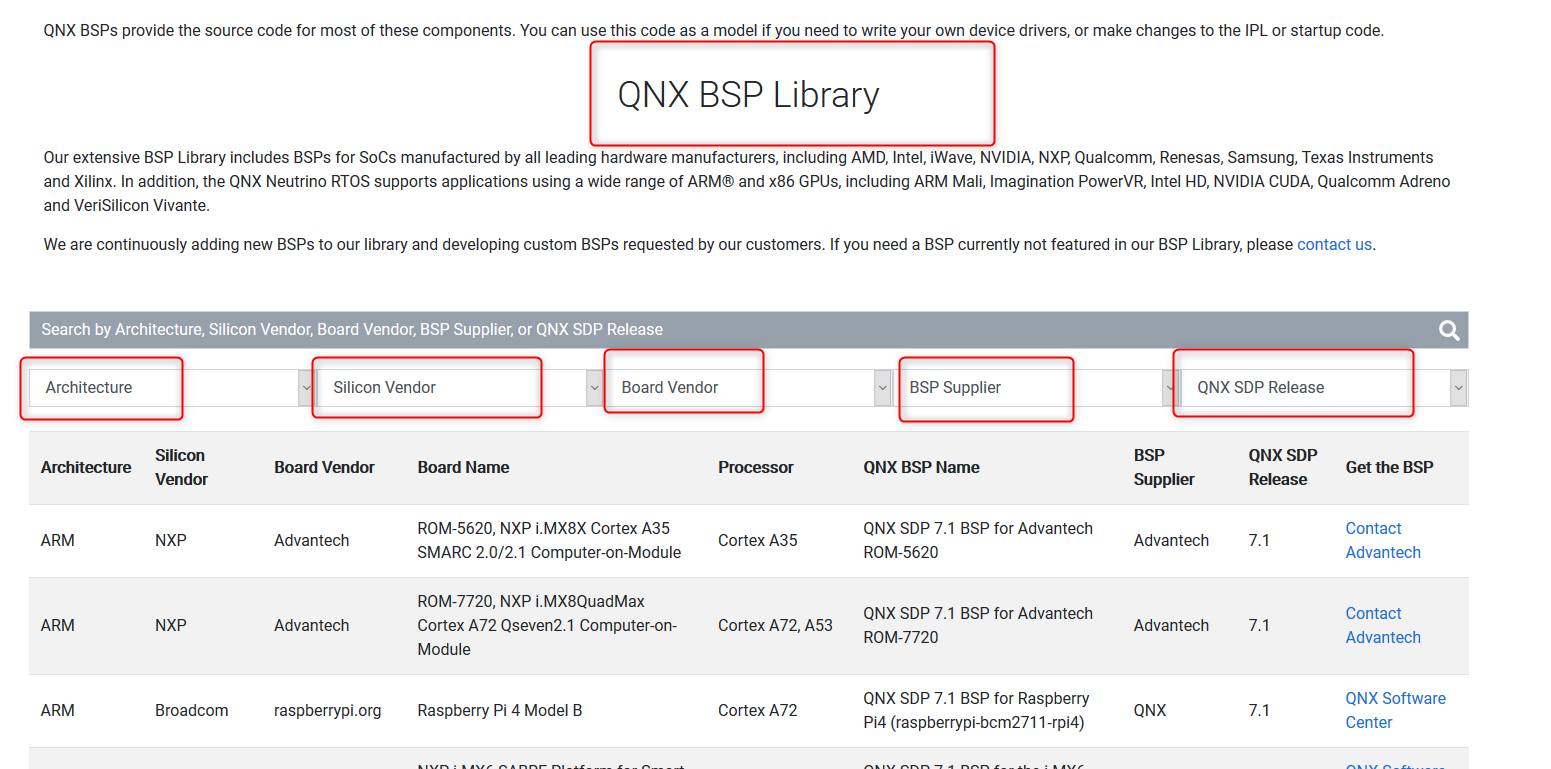Click Contact Advantech for ROM-5620

click(1382, 540)
